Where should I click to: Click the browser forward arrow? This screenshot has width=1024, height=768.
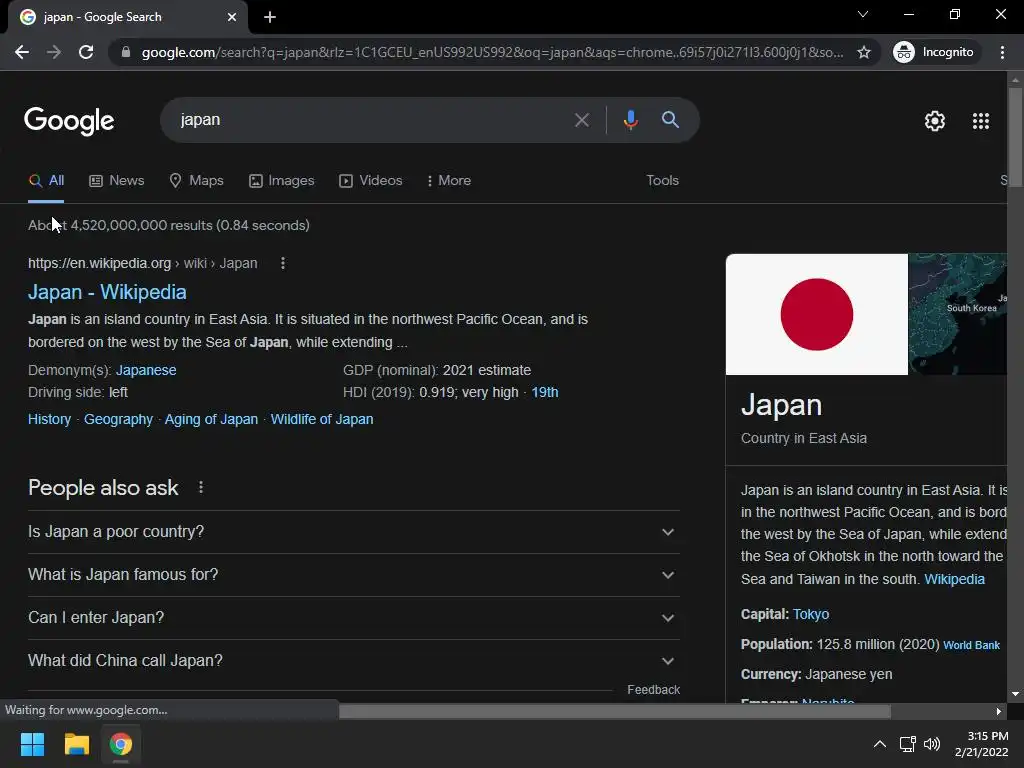tap(54, 52)
